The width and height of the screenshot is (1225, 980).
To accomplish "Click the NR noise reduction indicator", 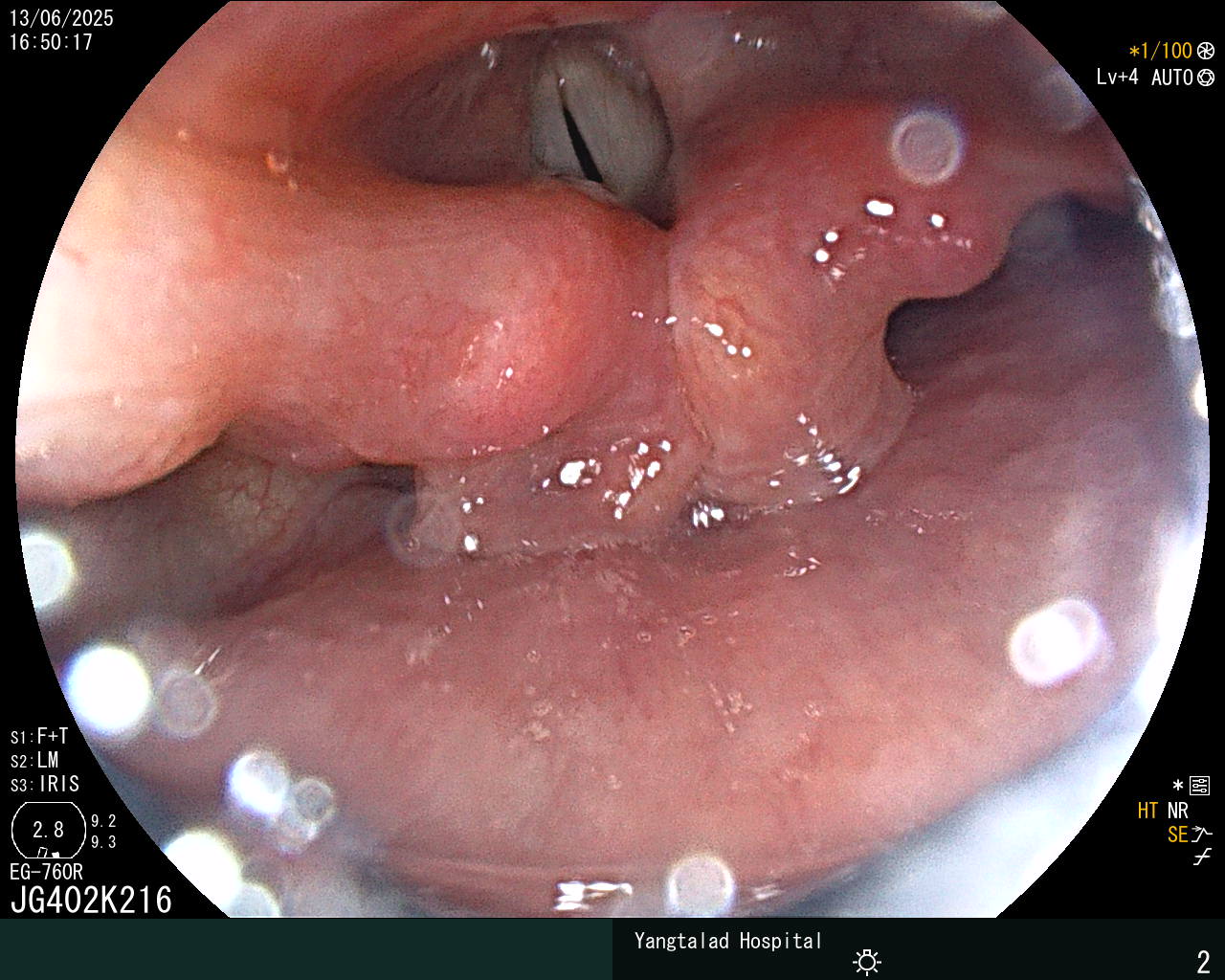I will pyautogui.click(x=1177, y=811).
